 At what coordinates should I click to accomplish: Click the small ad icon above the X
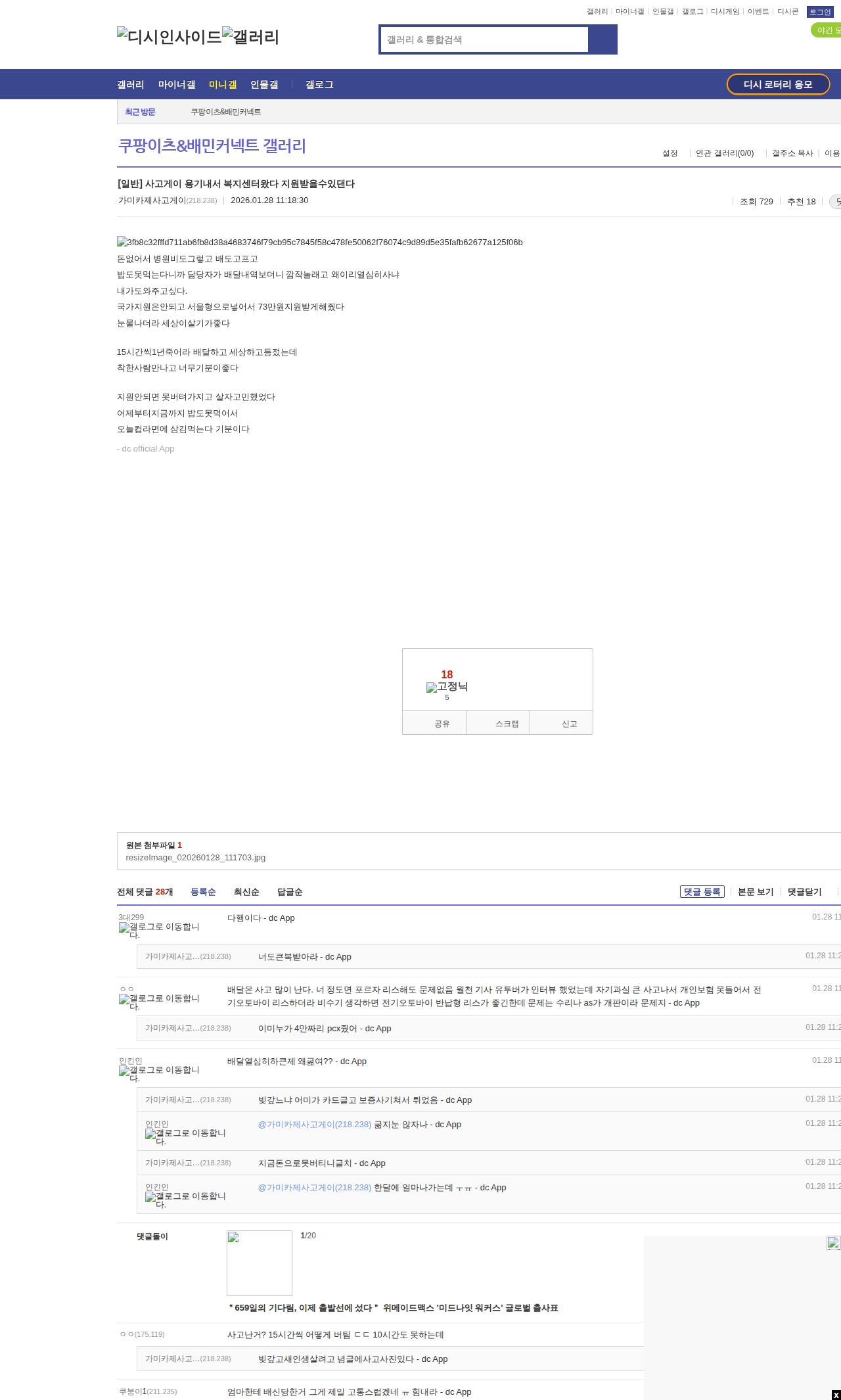click(x=833, y=1243)
